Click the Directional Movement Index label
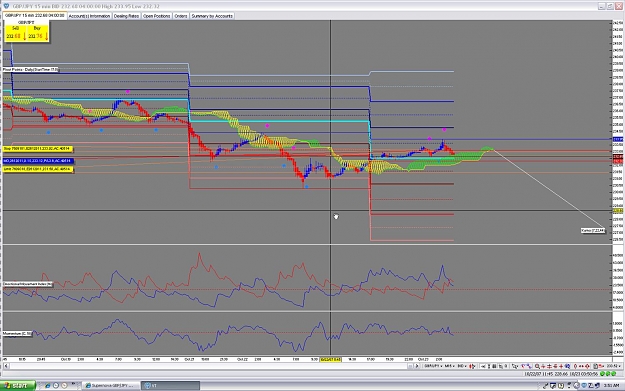 pyautogui.click(x=28, y=284)
